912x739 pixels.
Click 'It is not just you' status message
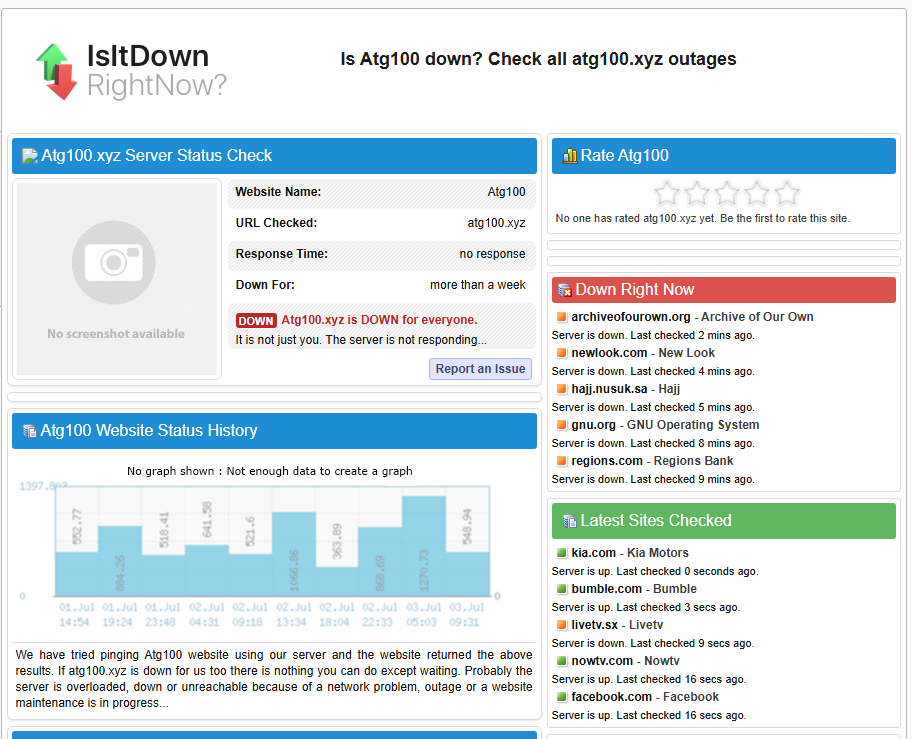361,340
